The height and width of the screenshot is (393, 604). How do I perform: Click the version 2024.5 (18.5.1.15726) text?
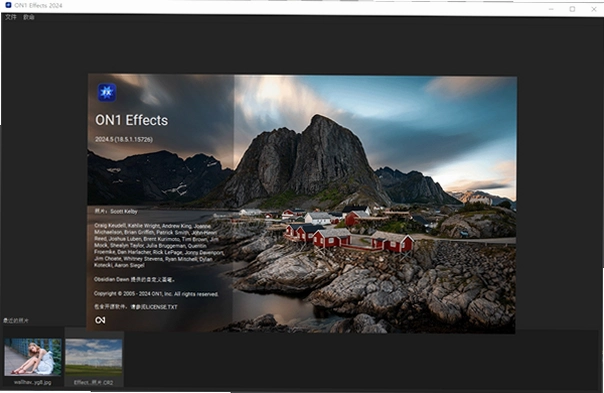124,139
